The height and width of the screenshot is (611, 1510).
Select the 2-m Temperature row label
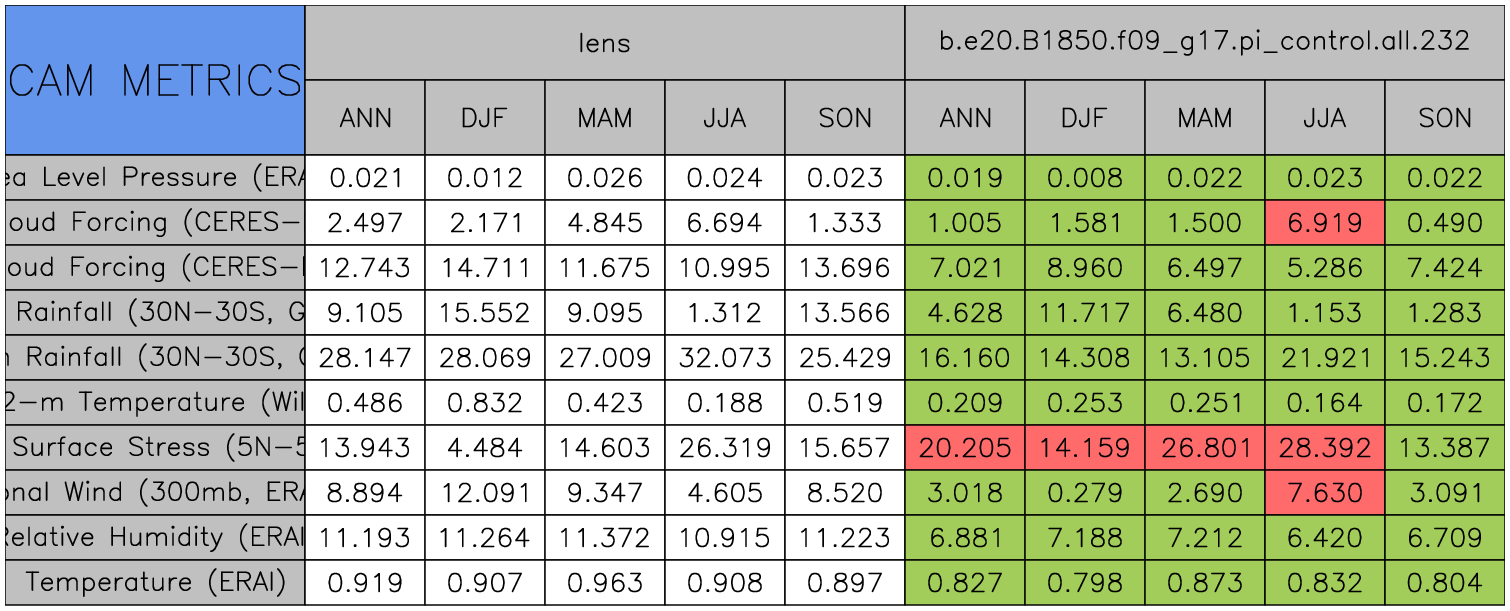click(x=155, y=403)
